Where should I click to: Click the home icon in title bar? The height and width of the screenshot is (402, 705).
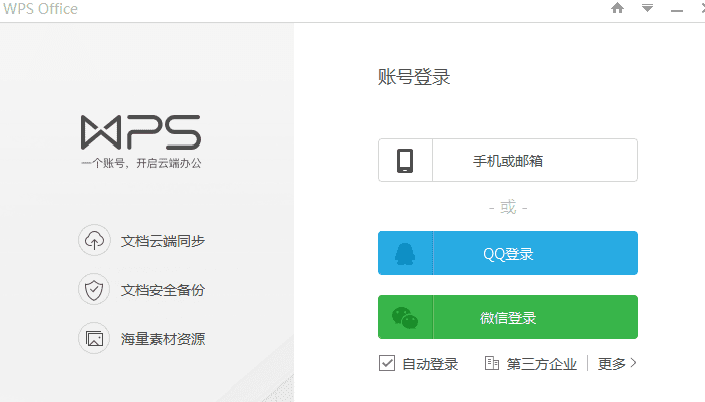[617, 8]
